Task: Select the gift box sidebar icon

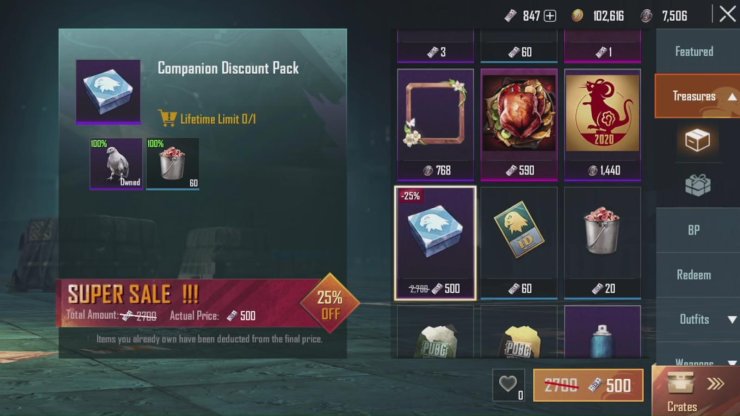Action: coord(698,185)
